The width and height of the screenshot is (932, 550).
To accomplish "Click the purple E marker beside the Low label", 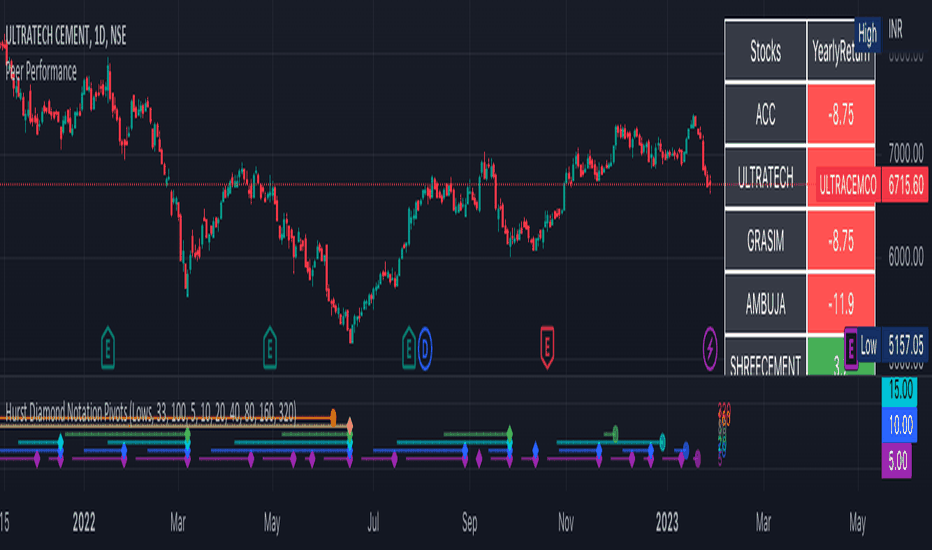I will pyautogui.click(x=851, y=348).
